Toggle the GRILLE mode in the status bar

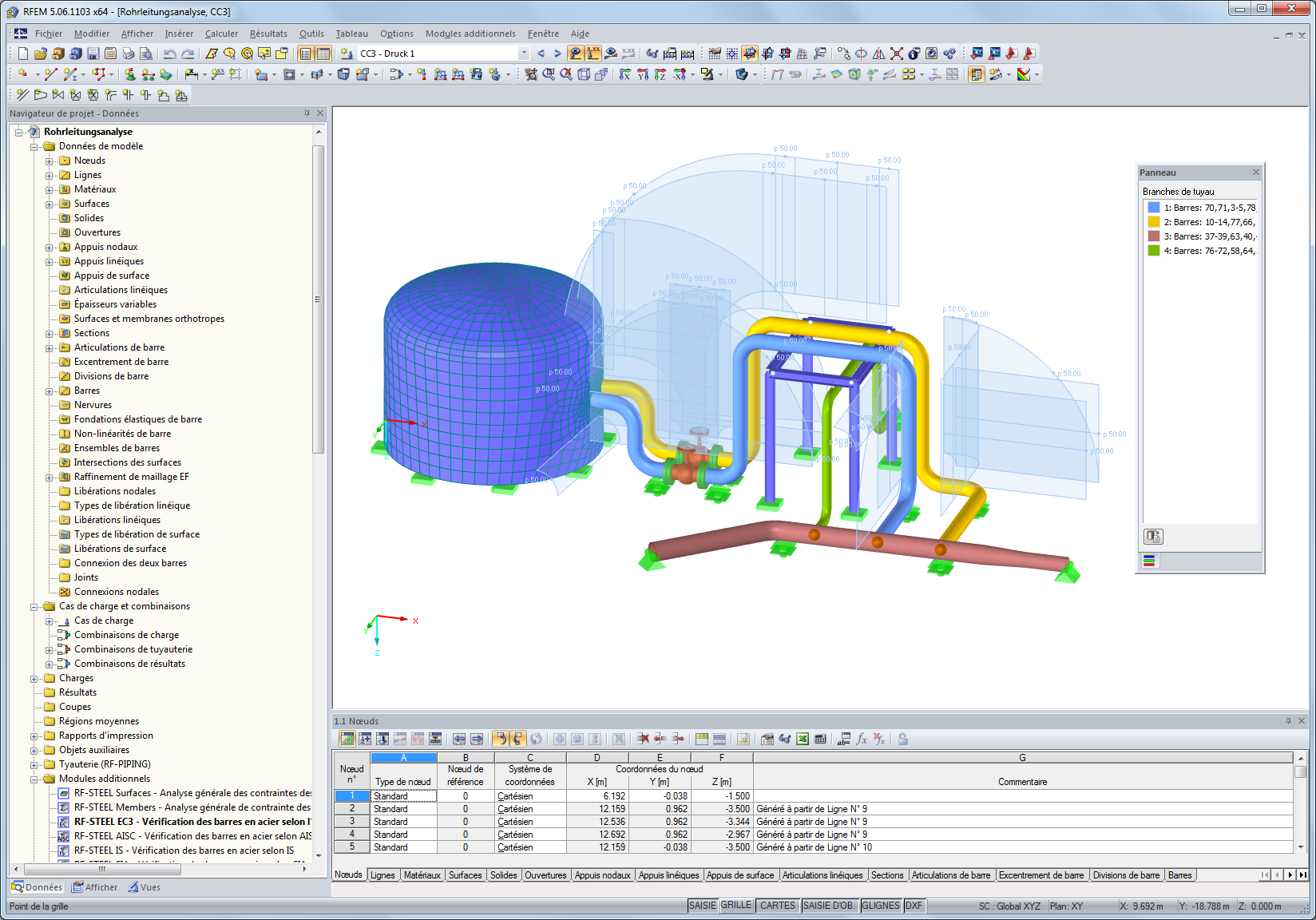click(x=738, y=905)
